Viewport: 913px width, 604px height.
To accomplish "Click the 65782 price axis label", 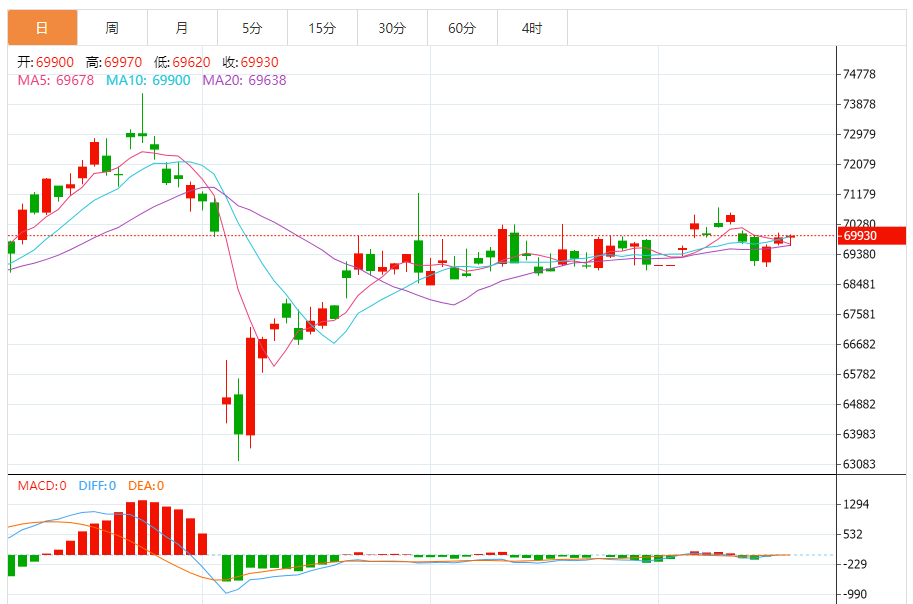I will pyautogui.click(x=859, y=375).
